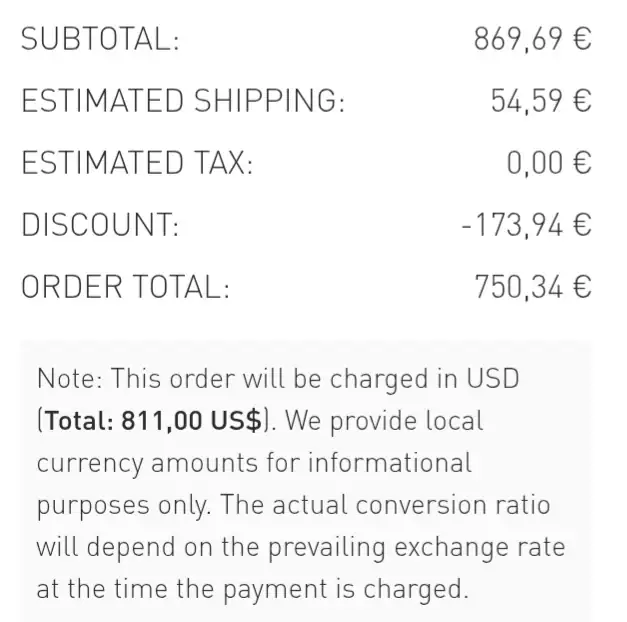Click the euro sign beside the order total
Viewport: 627px width, 622px height.
coord(582,287)
